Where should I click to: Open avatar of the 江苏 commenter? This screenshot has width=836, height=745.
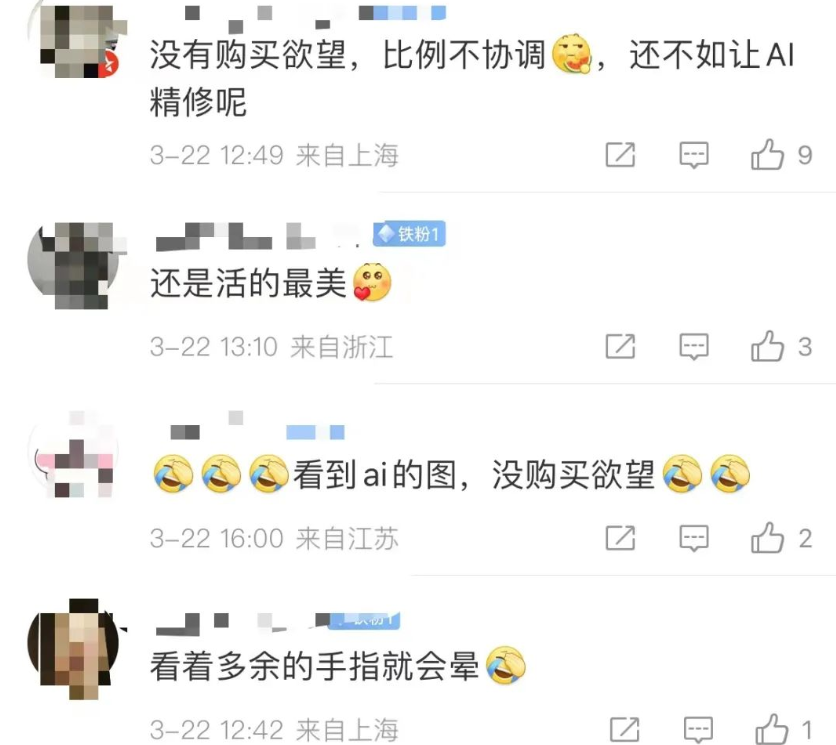tap(73, 454)
